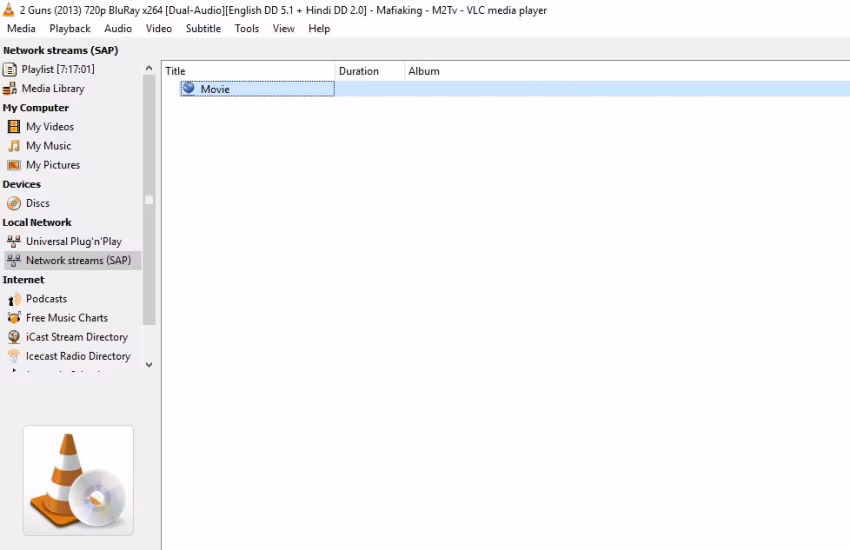Click the VLC cone icon in title bar
The height and width of the screenshot is (550, 850).
(x=9, y=9)
